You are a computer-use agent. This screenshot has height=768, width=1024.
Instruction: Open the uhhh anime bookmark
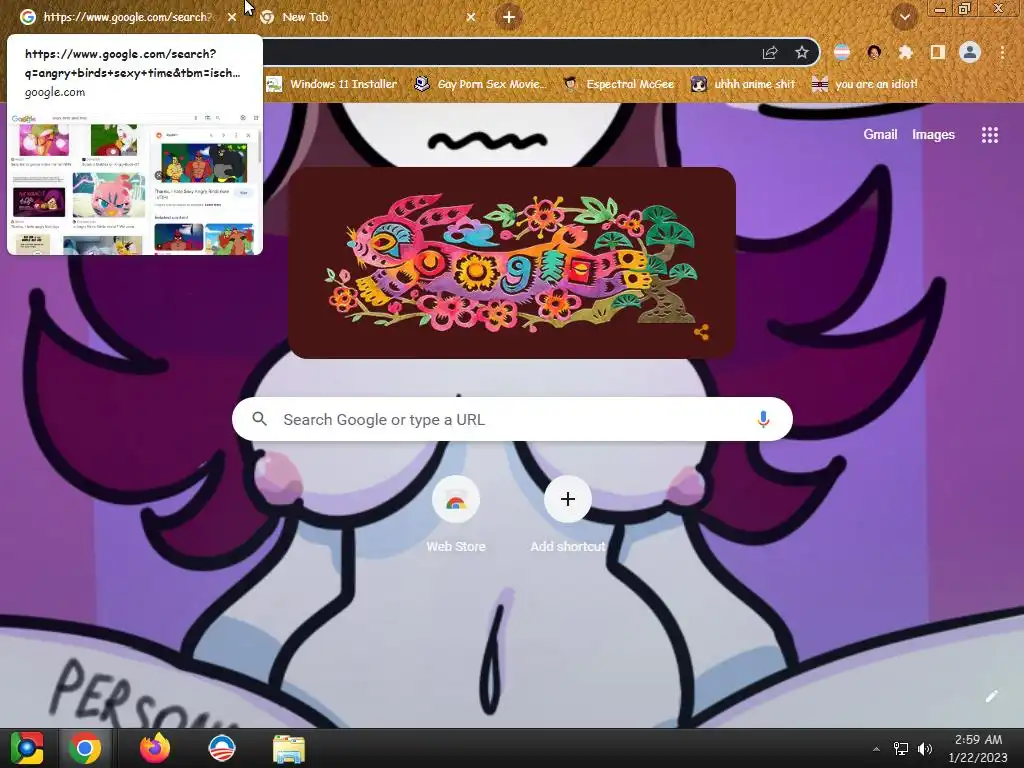tap(743, 84)
